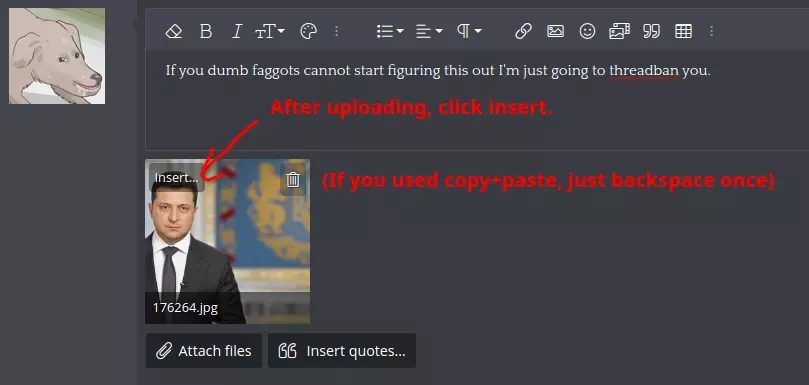Open the text color palette
Image resolution: width=809 pixels, height=385 pixels.
(308, 31)
